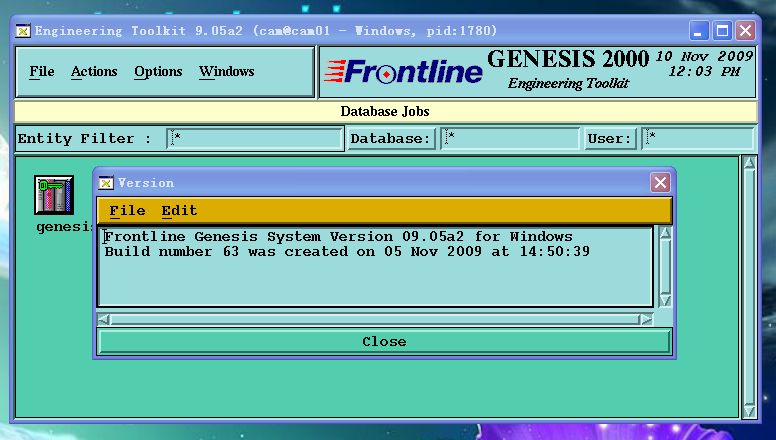
Task: Click horizontal scrollbar right arrow in Version dialog
Action: (x=646, y=320)
